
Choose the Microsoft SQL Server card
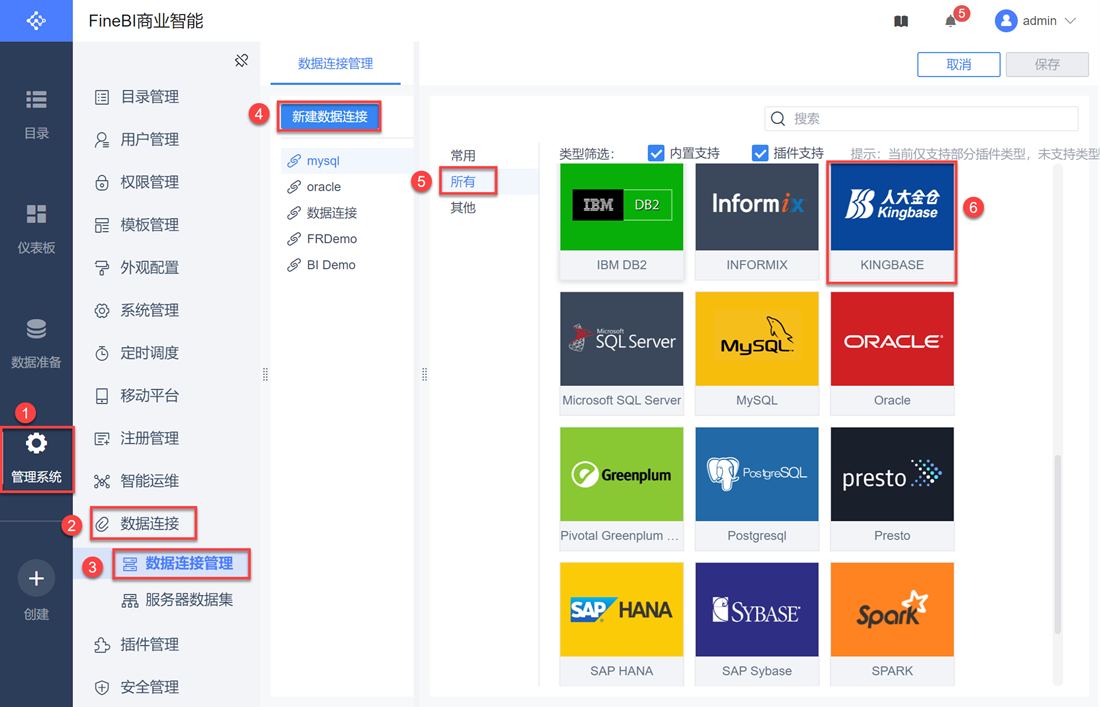[622, 353]
